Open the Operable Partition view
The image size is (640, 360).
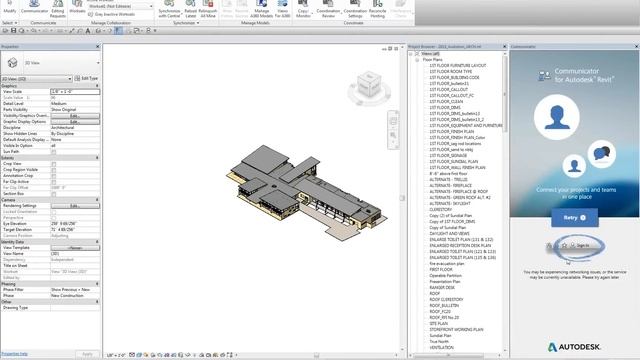(x=445, y=276)
